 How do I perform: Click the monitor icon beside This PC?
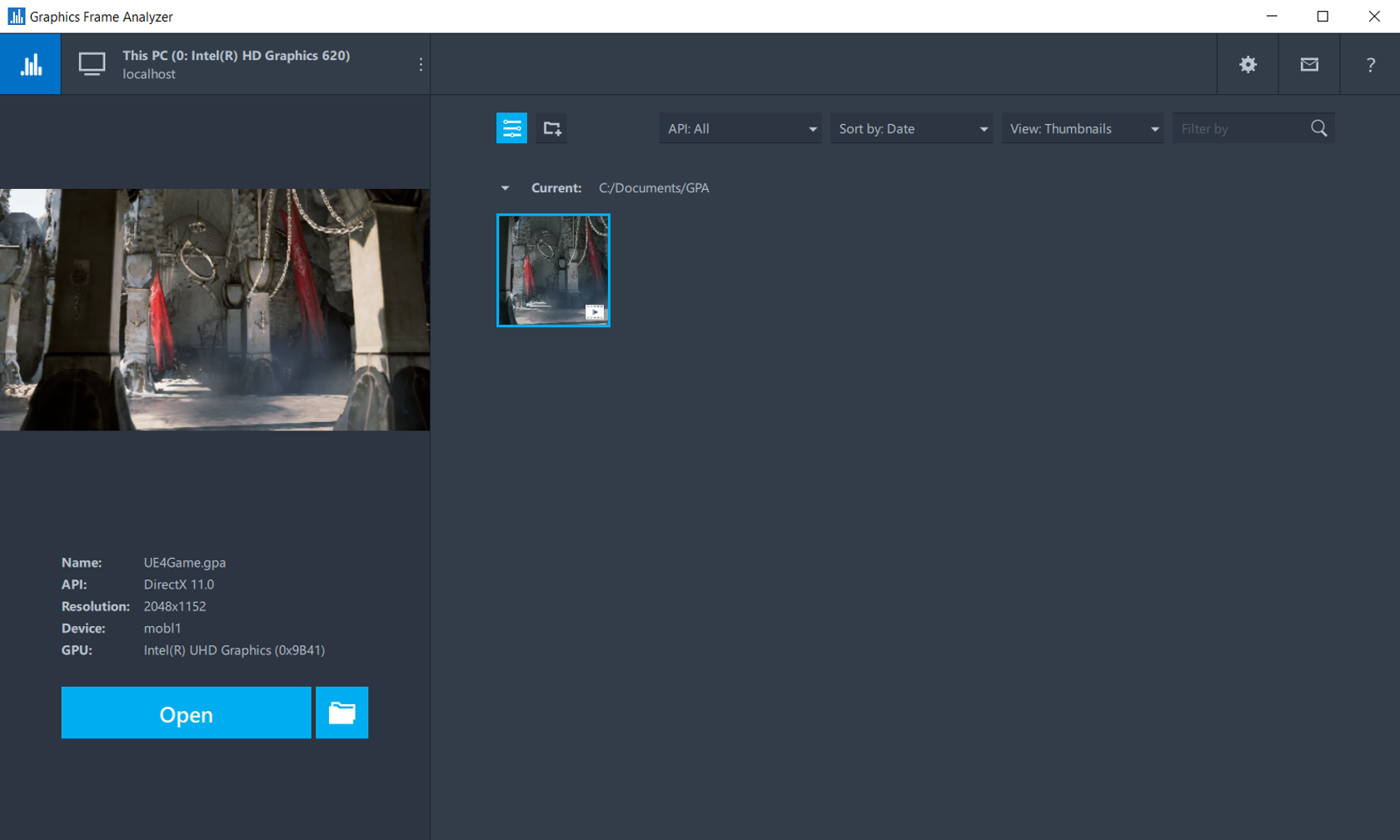coord(92,64)
